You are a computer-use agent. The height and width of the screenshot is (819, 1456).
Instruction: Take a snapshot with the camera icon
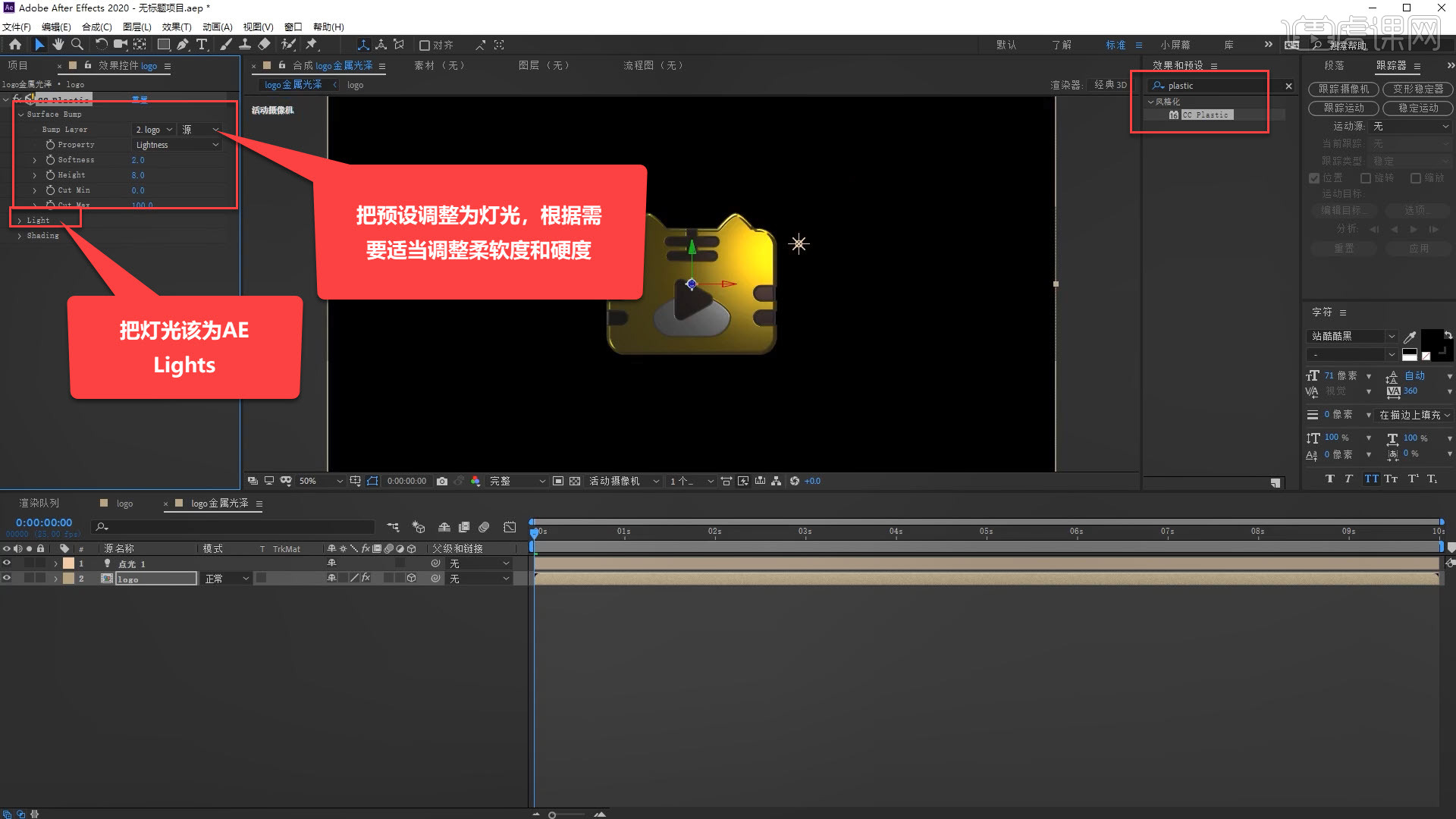442,481
